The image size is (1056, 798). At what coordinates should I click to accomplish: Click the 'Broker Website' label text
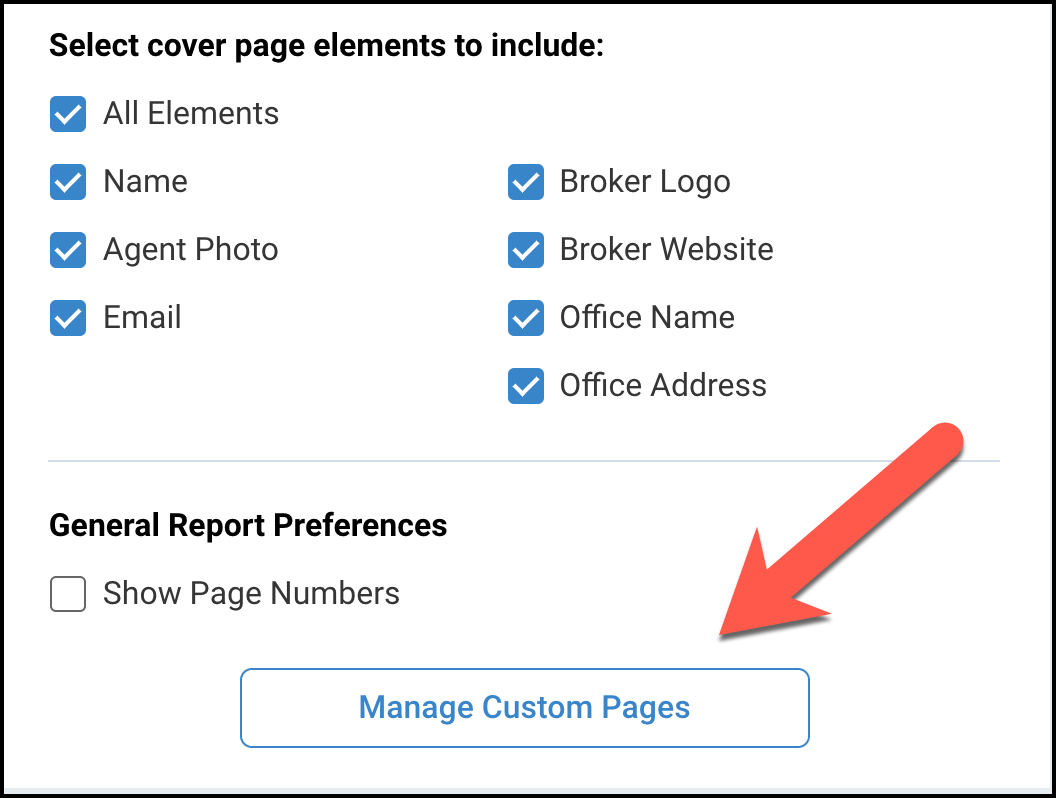point(666,250)
